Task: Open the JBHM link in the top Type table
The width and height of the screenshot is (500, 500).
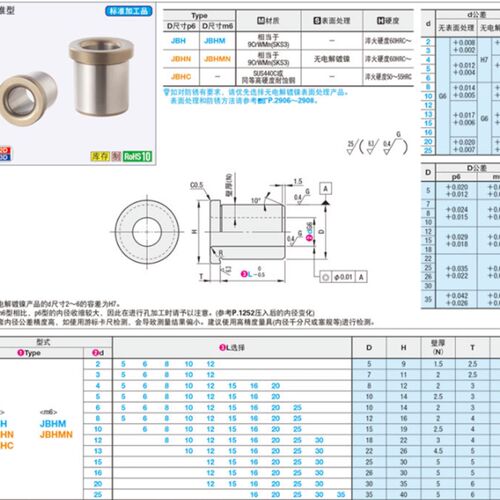Action: click(215, 41)
